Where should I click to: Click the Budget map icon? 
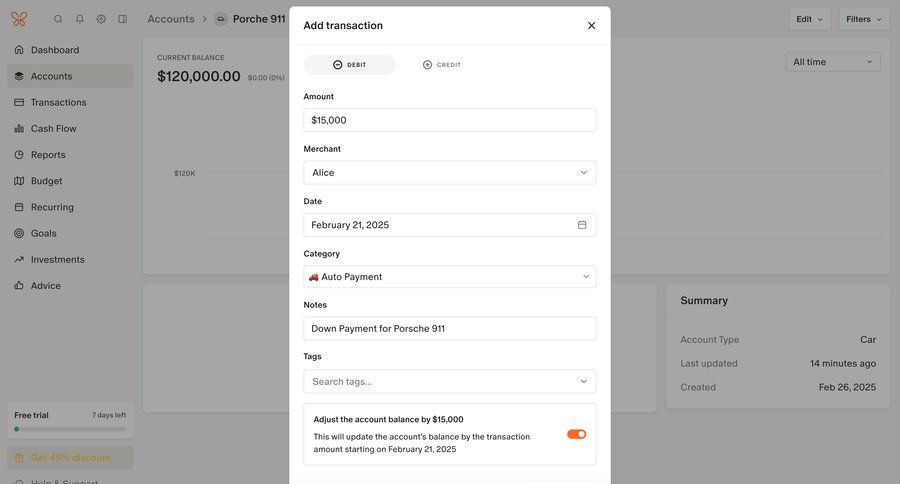coord(19,181)
